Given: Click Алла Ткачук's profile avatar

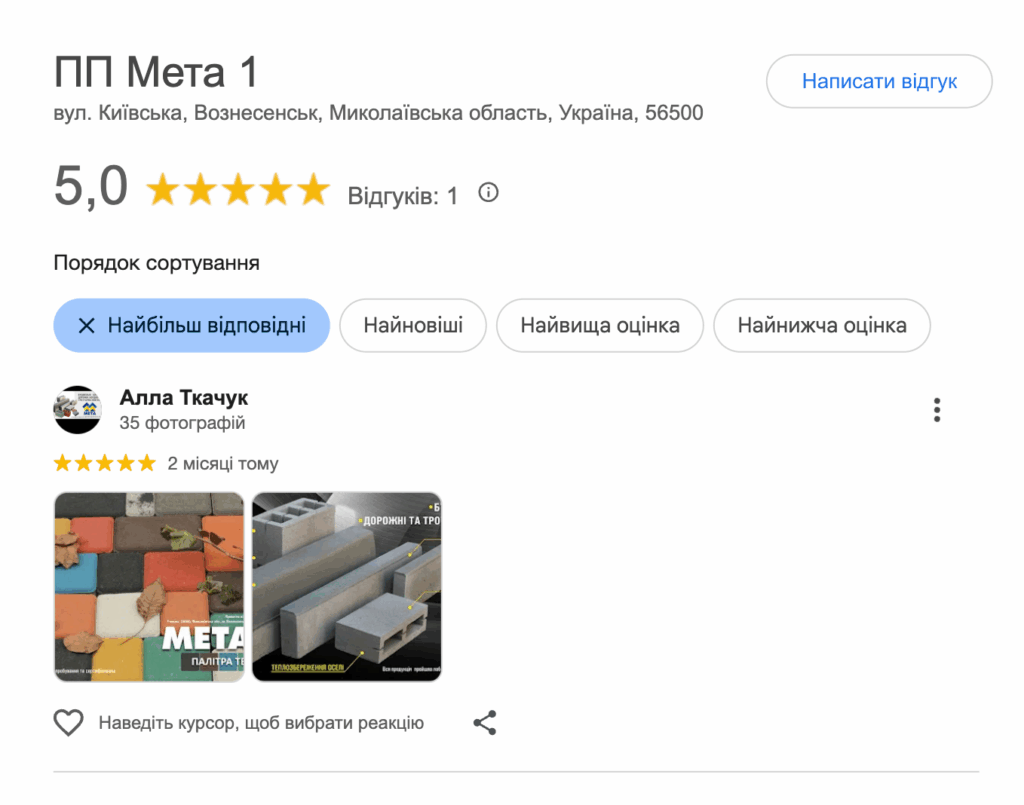Looking at the screenshot, I should point(78,410).
